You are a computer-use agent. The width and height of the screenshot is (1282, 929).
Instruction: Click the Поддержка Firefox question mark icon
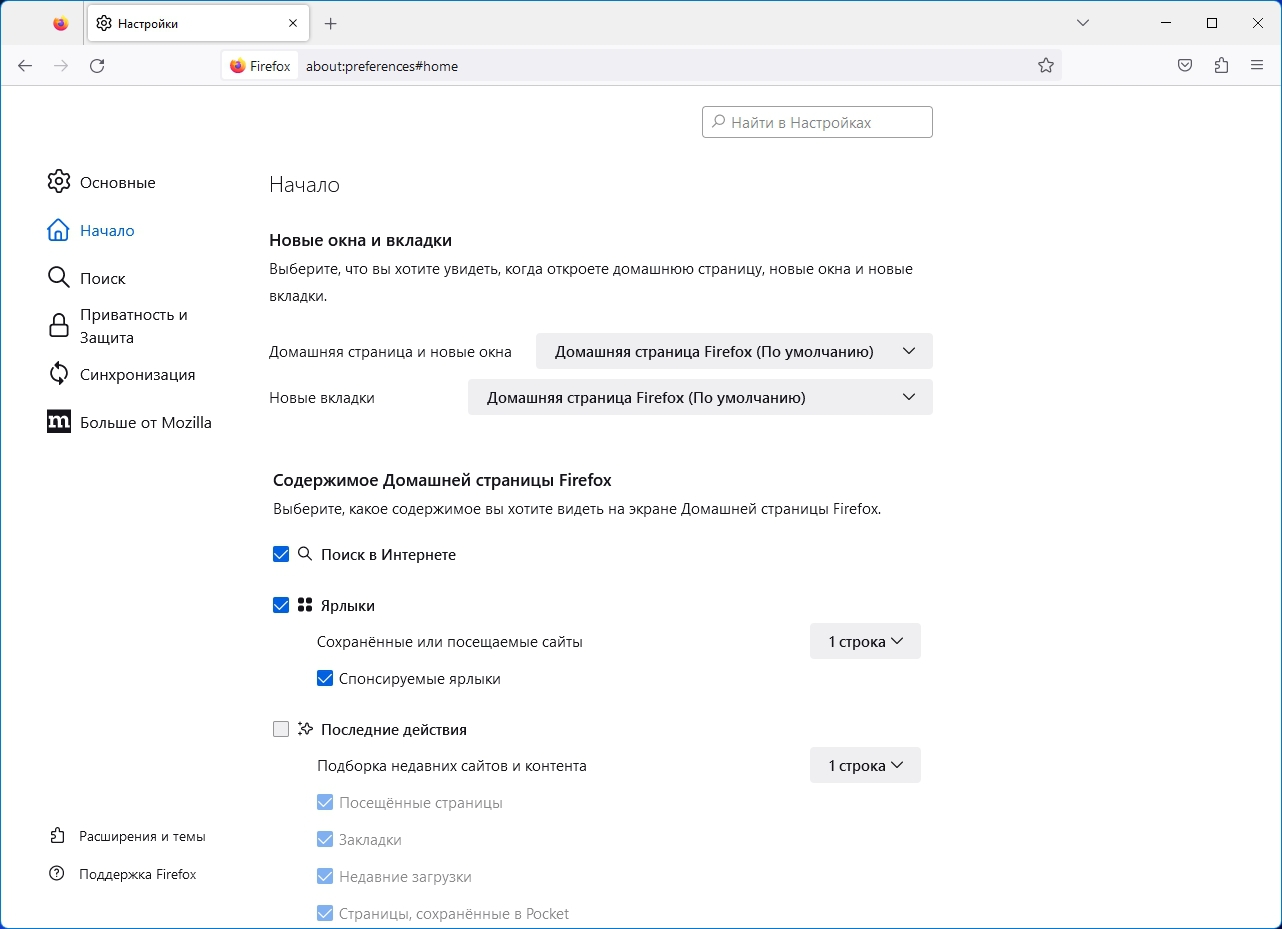(x=57, y=874)
